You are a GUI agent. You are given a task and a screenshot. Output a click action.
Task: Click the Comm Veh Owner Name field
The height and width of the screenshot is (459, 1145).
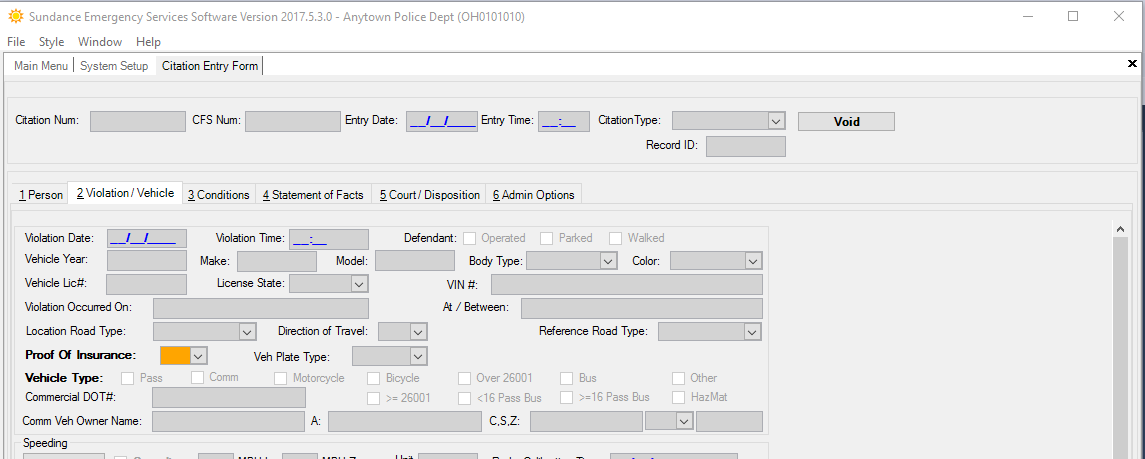(x=228, y=422)
